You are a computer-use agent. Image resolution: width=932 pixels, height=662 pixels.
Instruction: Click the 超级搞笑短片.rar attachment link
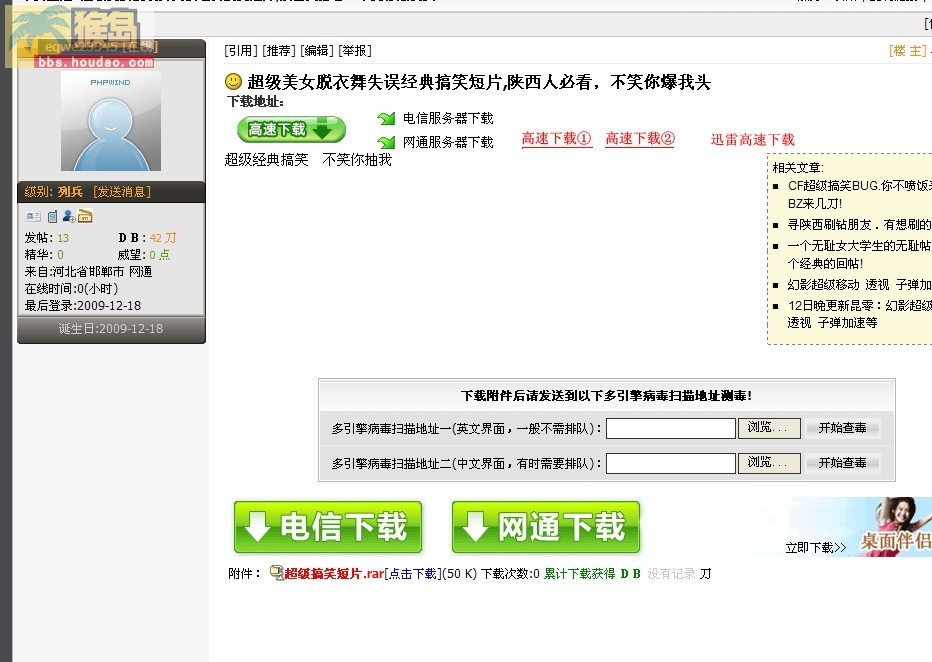click(334, 573)
